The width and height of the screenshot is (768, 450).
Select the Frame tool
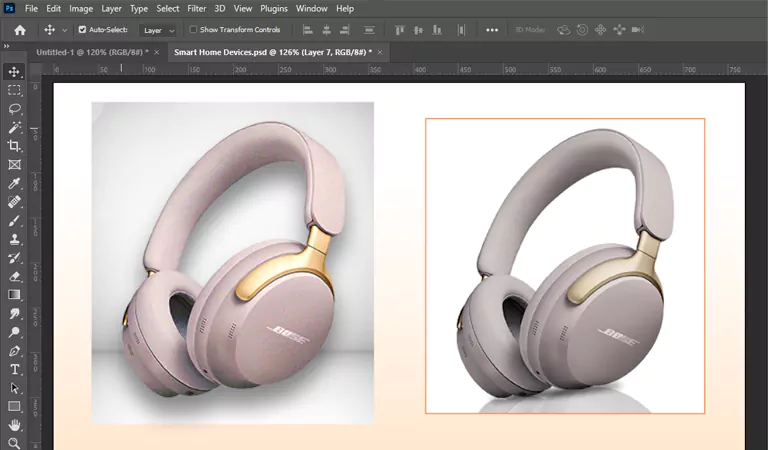pyautogui.click(x=14, y=165)
